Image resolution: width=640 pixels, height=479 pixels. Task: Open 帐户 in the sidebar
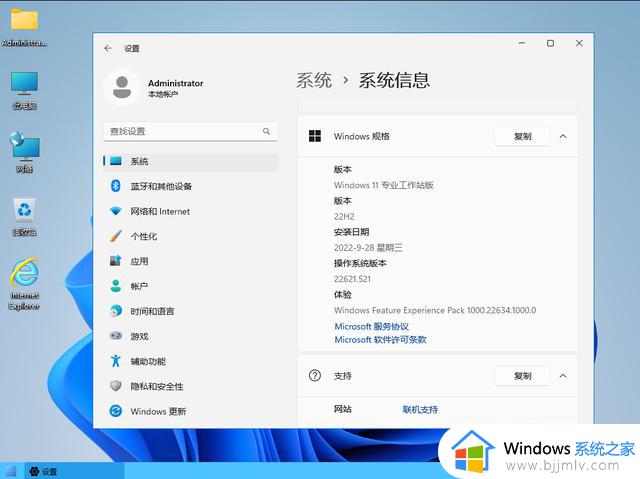(191, 286)
